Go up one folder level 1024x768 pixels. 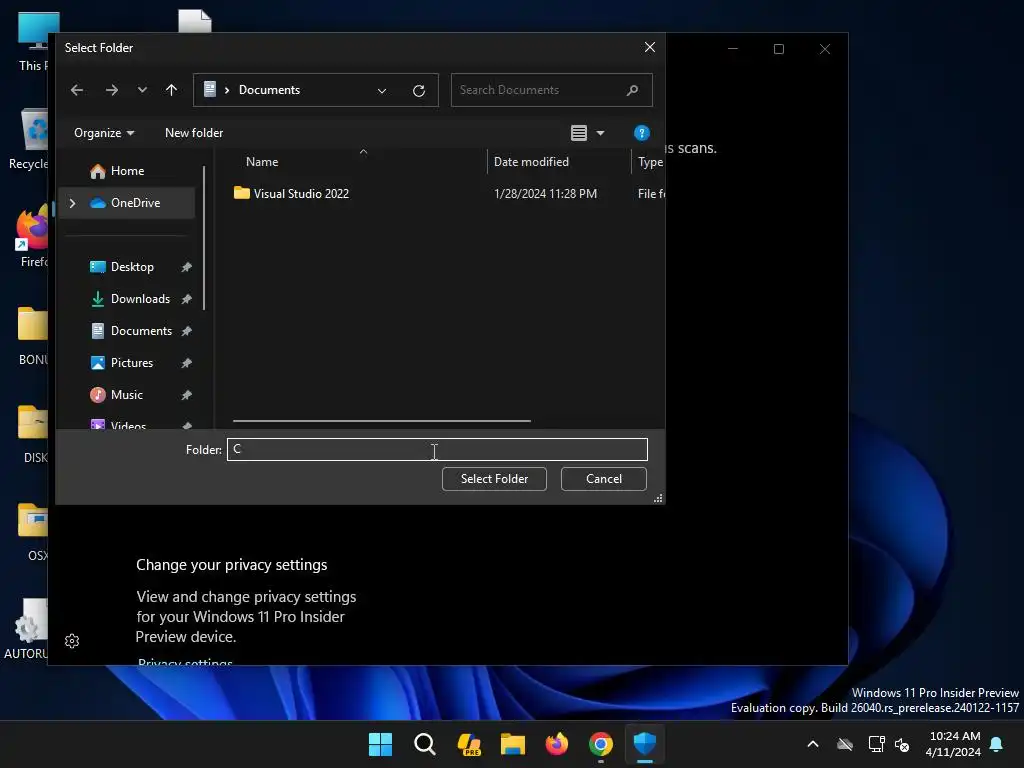(x=171, y=90)
